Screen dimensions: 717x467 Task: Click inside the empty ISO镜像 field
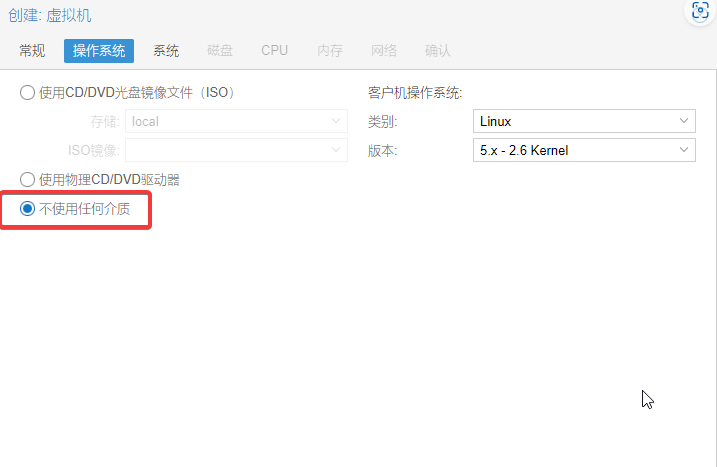[x=225, y=150]
